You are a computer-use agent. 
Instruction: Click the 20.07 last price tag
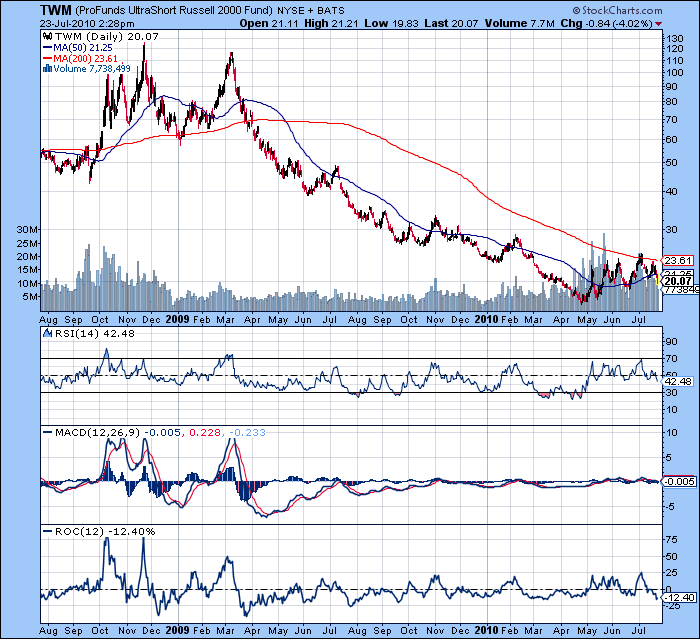click(x=678, y=281)
